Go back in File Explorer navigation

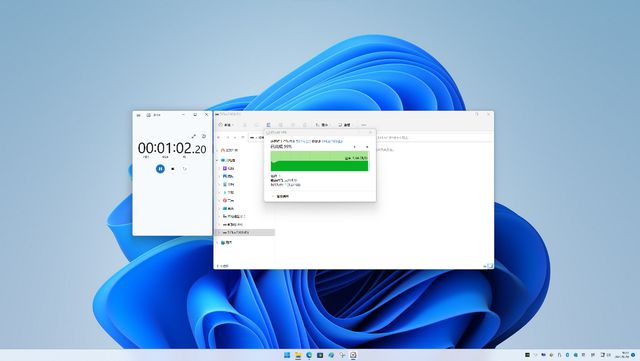[x=219, y=138]
